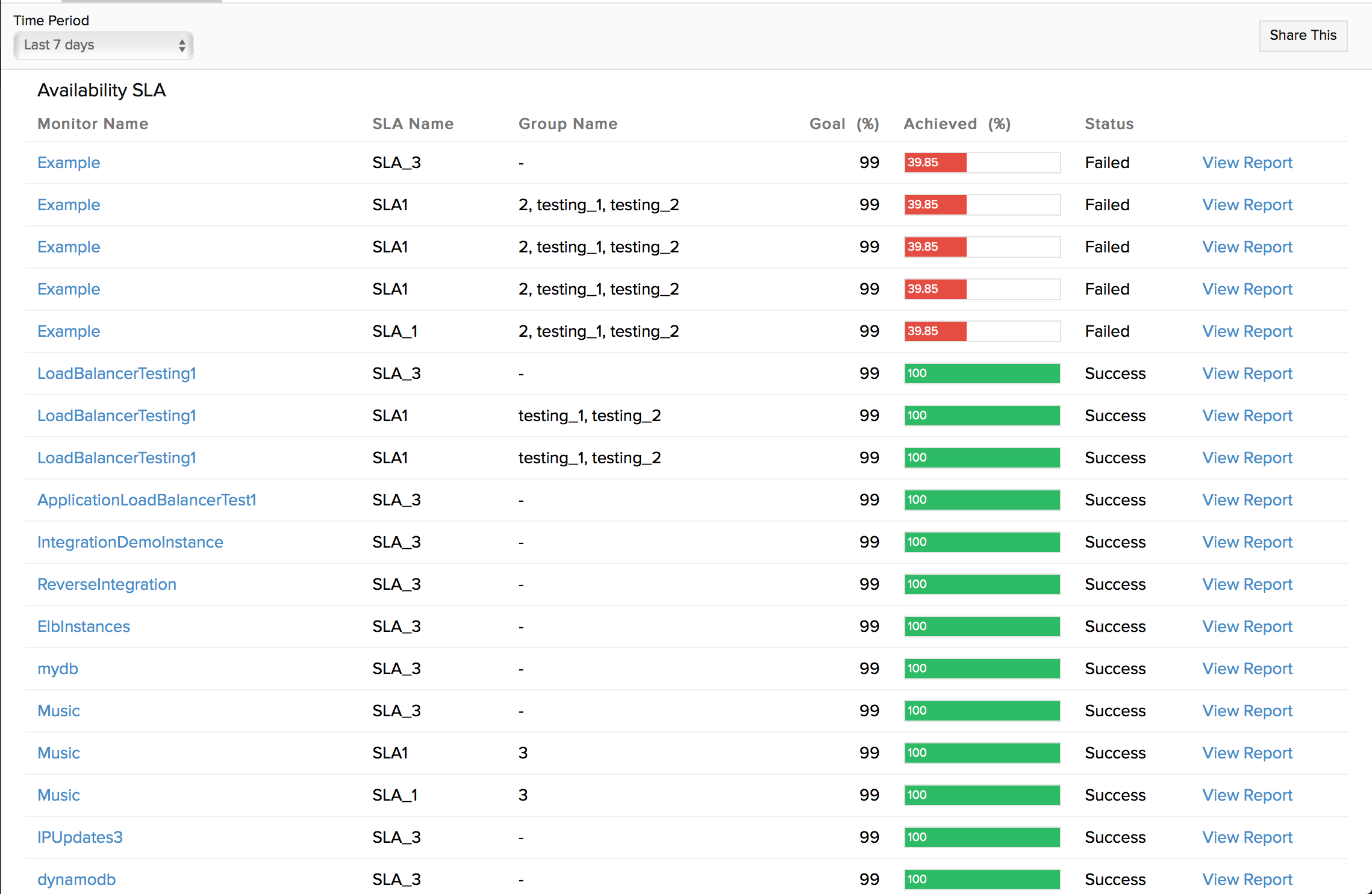This screenshot has width=1372, height=894.
Task: Click the red 39.85 bar in the first row
Action: tap(935, 163)
